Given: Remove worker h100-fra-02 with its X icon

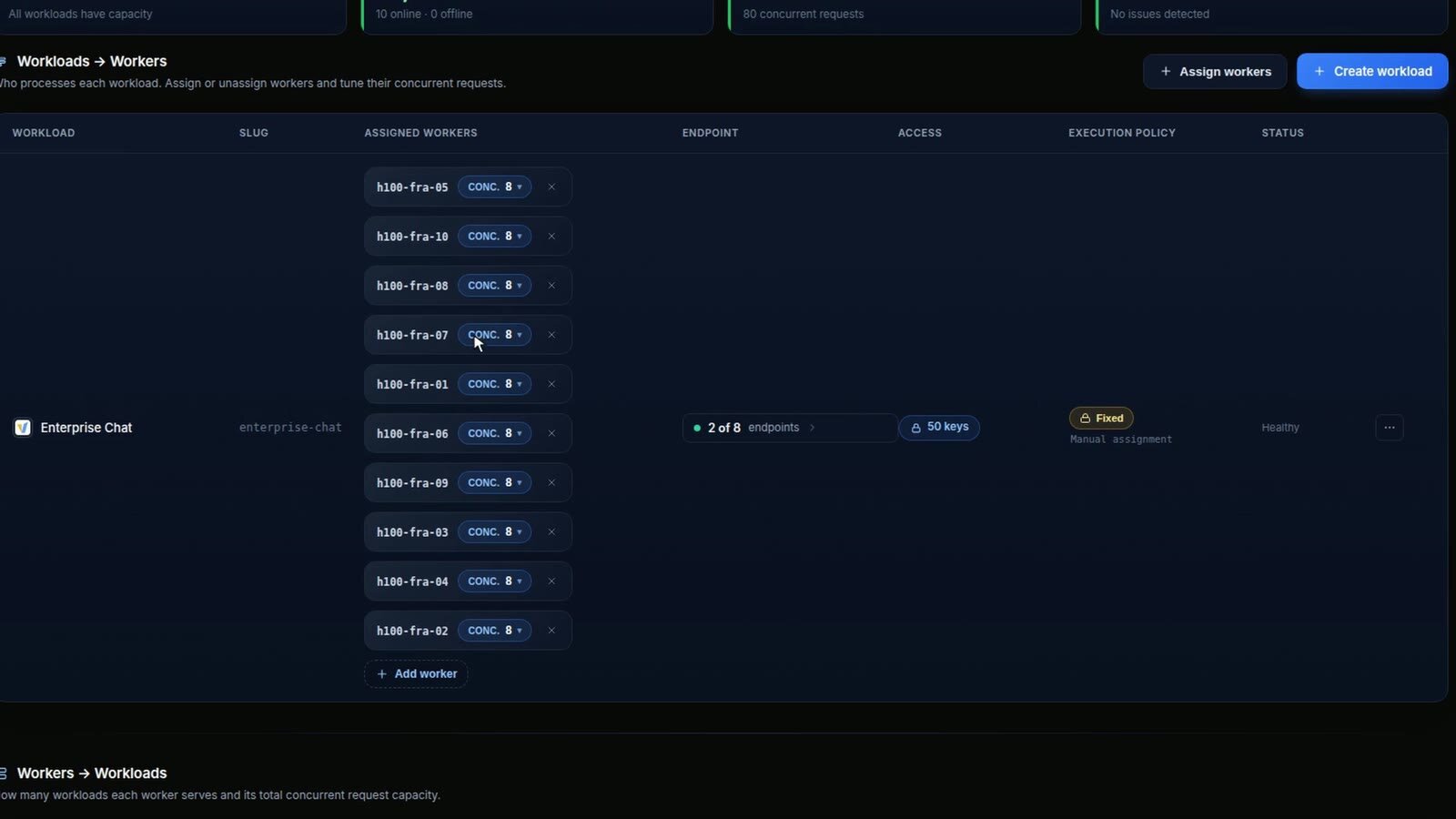Looking at the screenshot, I should coord(551,631).
